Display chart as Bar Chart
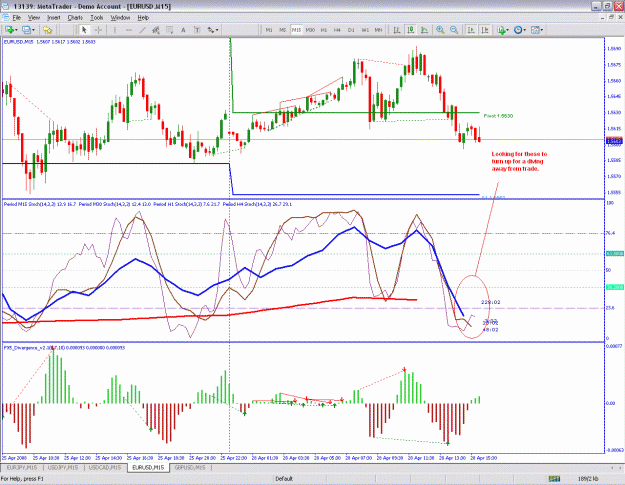Screen dimensions: 625x485 tap(397, 30)
